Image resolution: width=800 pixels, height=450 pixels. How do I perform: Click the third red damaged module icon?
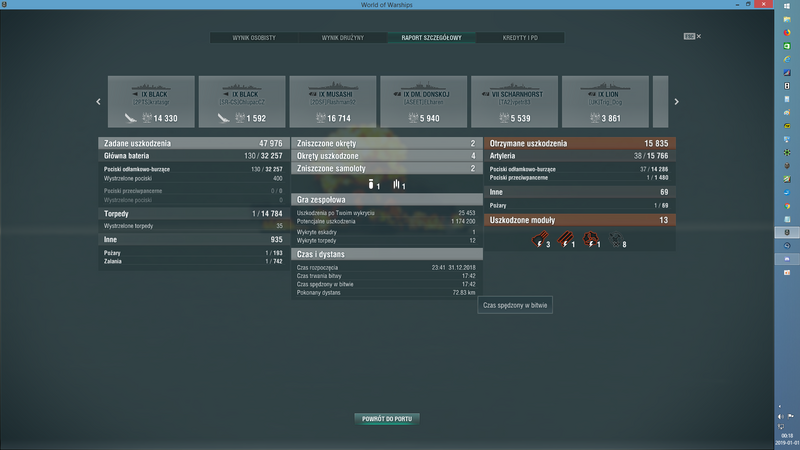590,238
